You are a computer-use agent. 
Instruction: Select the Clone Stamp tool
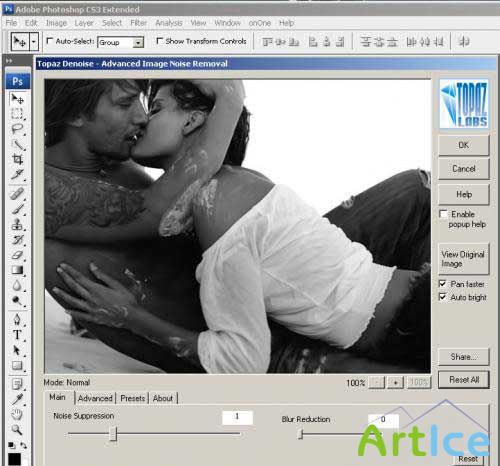17,224
